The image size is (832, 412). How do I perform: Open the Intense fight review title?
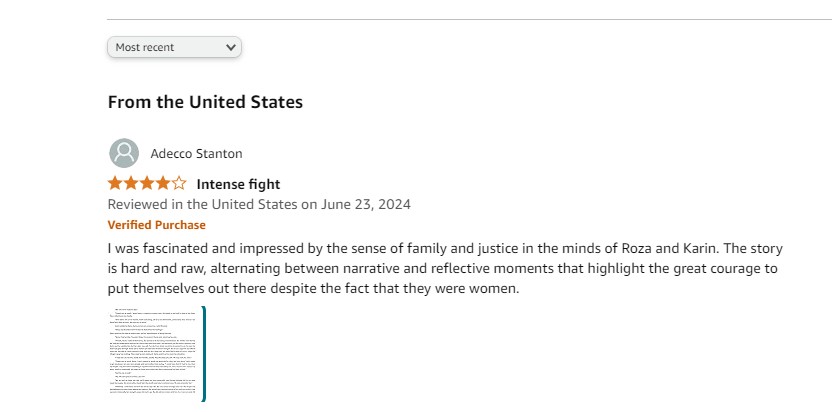[238, 184]
